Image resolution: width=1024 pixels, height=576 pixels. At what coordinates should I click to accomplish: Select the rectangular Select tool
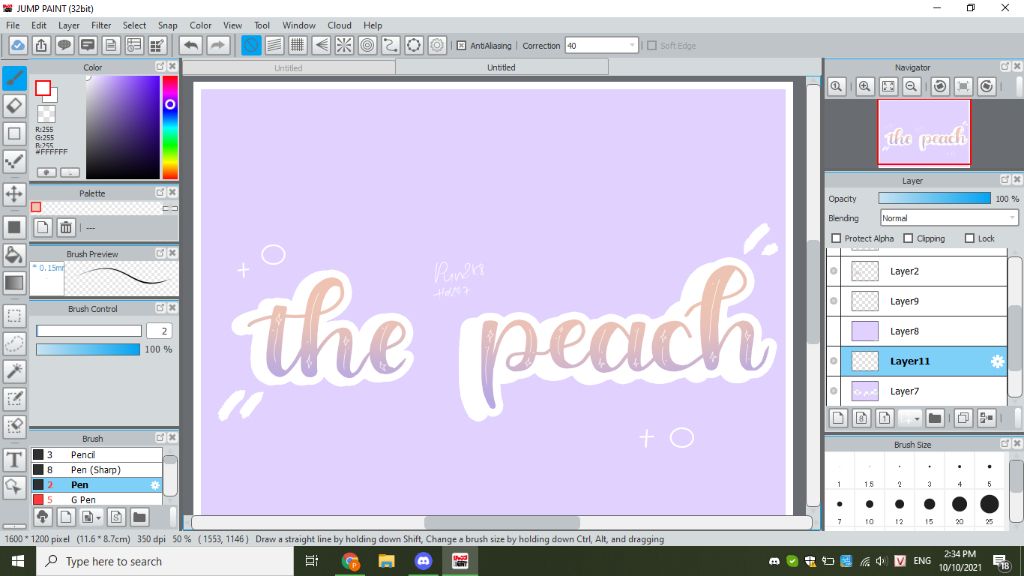tap(14, 316)
